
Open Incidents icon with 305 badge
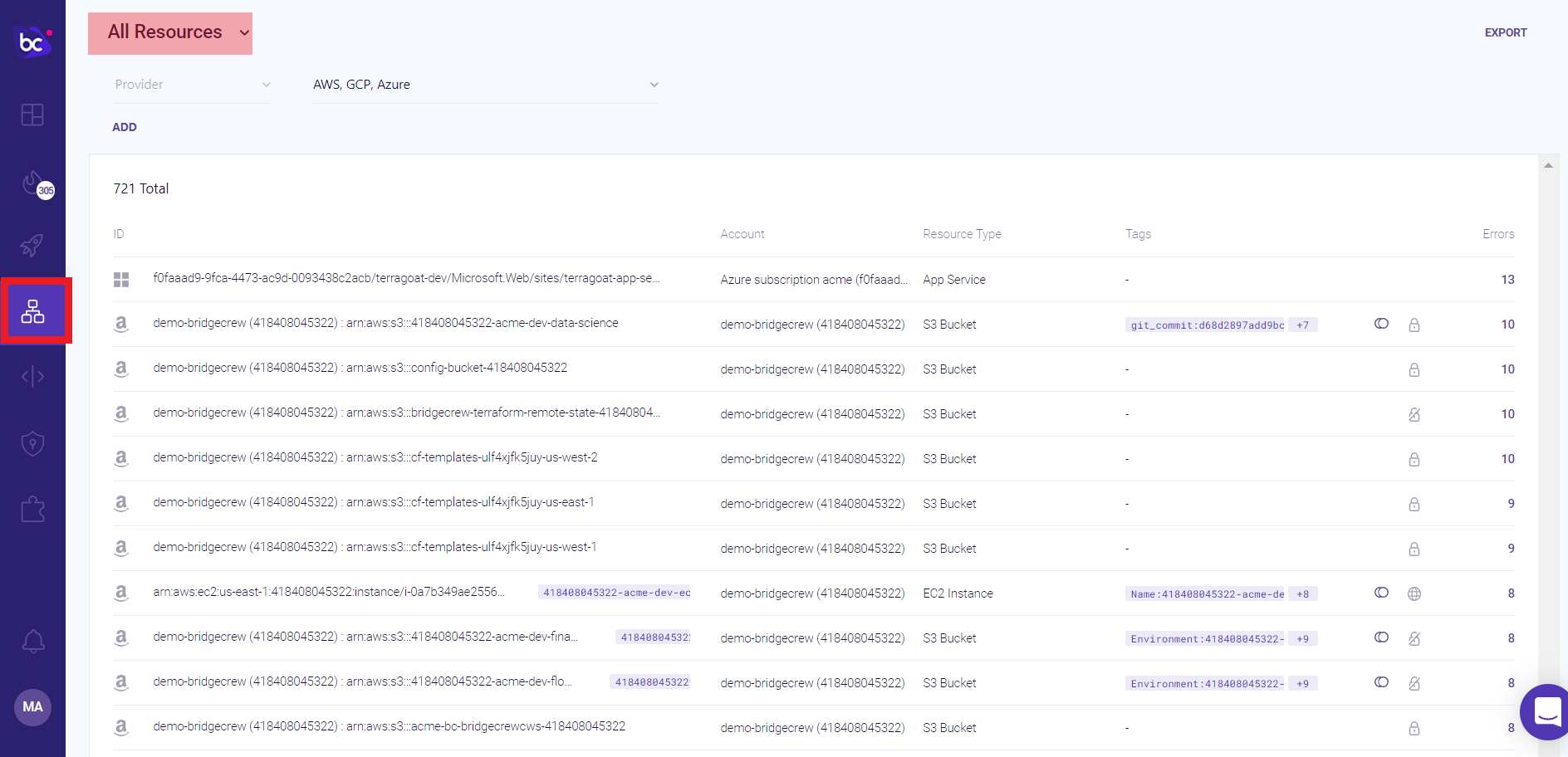tap(37, 184)
